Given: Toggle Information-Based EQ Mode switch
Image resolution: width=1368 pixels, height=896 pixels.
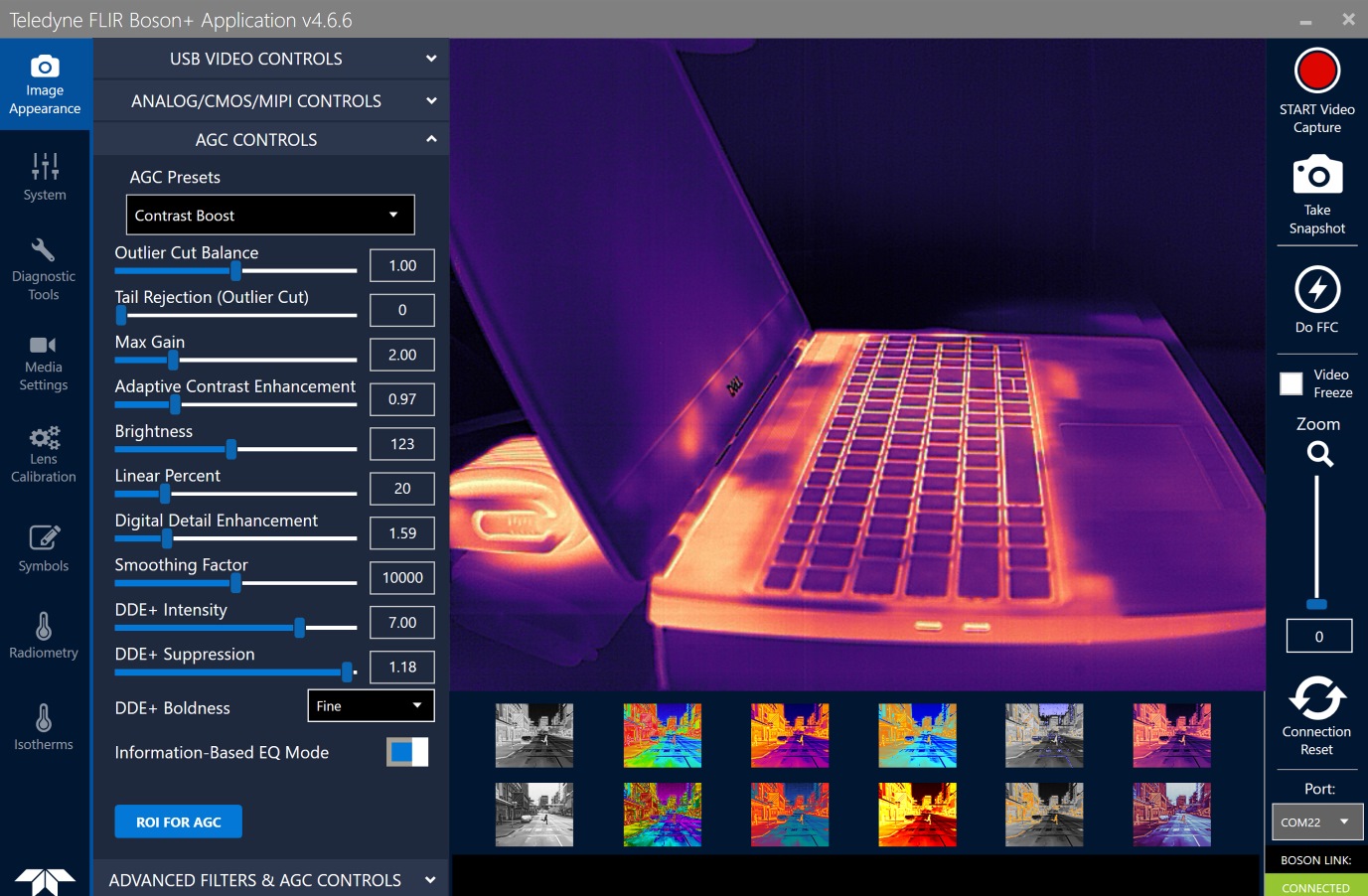Looking at the screenshot, I should [x=407, y=752].
